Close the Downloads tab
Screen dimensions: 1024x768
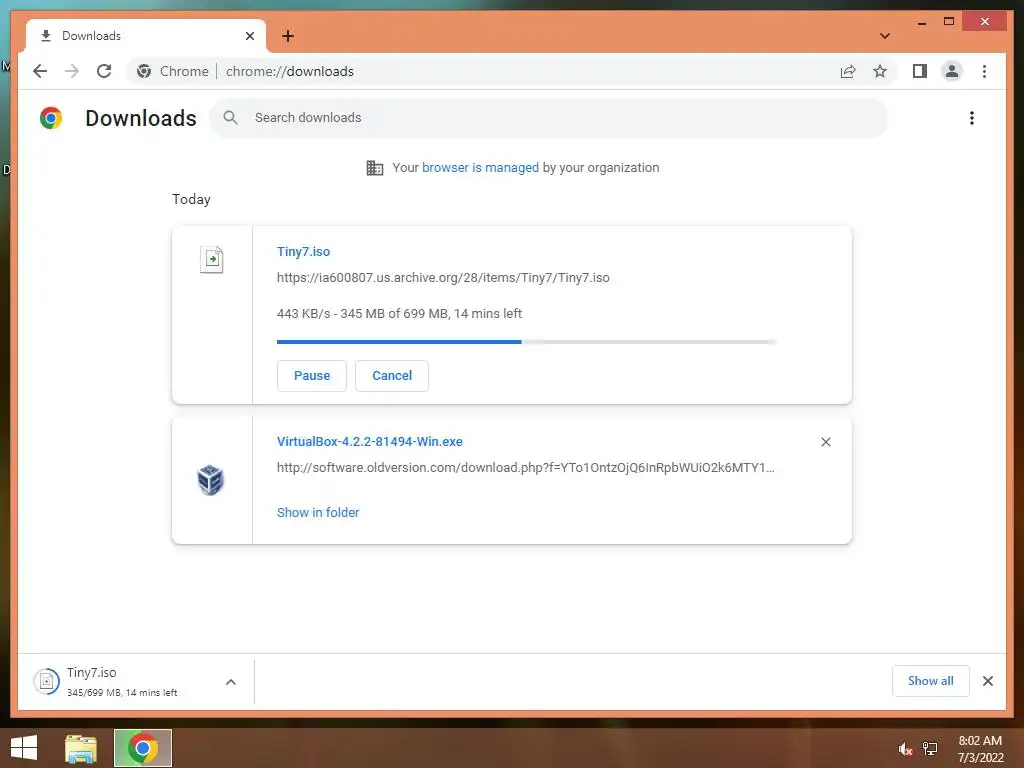[x=249, y=36]
